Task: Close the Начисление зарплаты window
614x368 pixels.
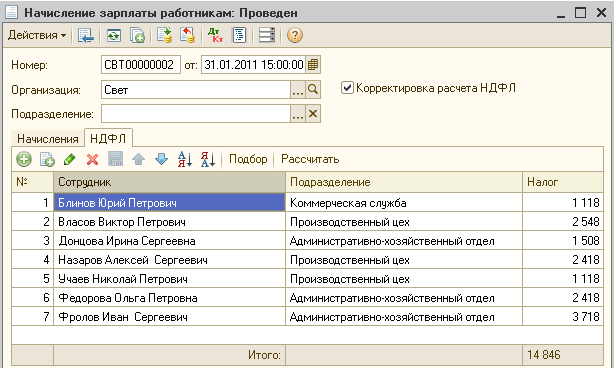Action: (x=601, y=13)
